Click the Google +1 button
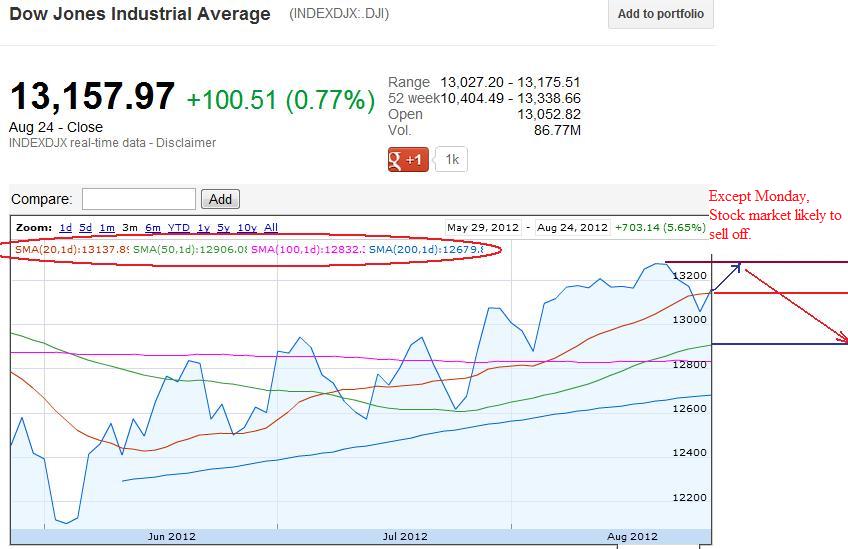 click(408, 160)
